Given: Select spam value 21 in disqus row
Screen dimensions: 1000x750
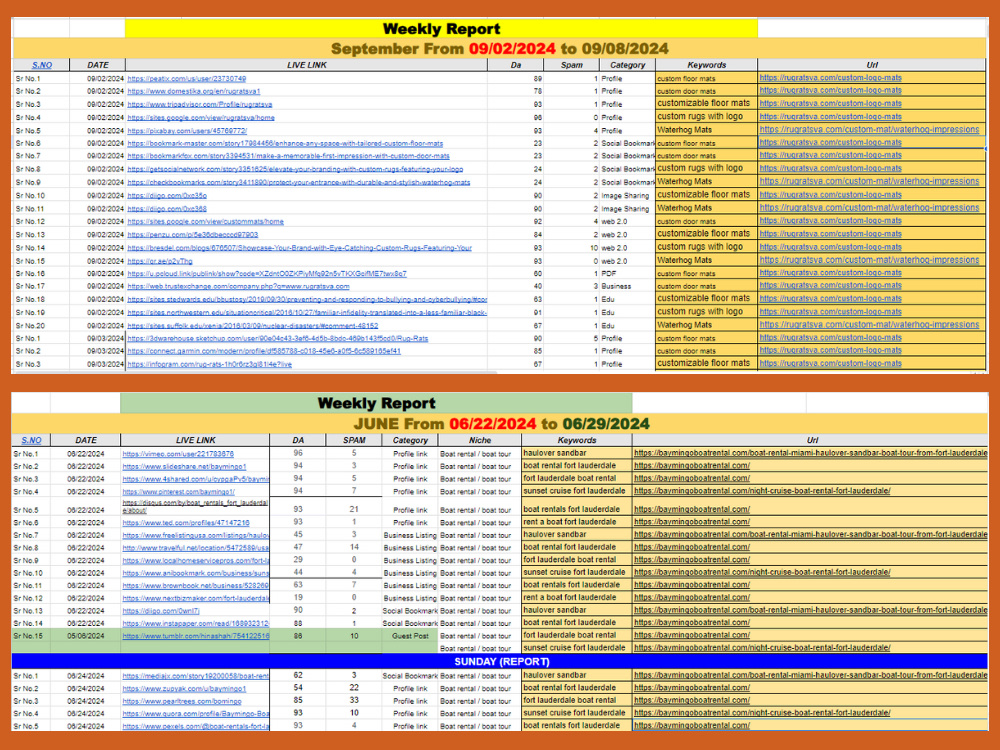Looking at the screenshot, I should 354,510.
